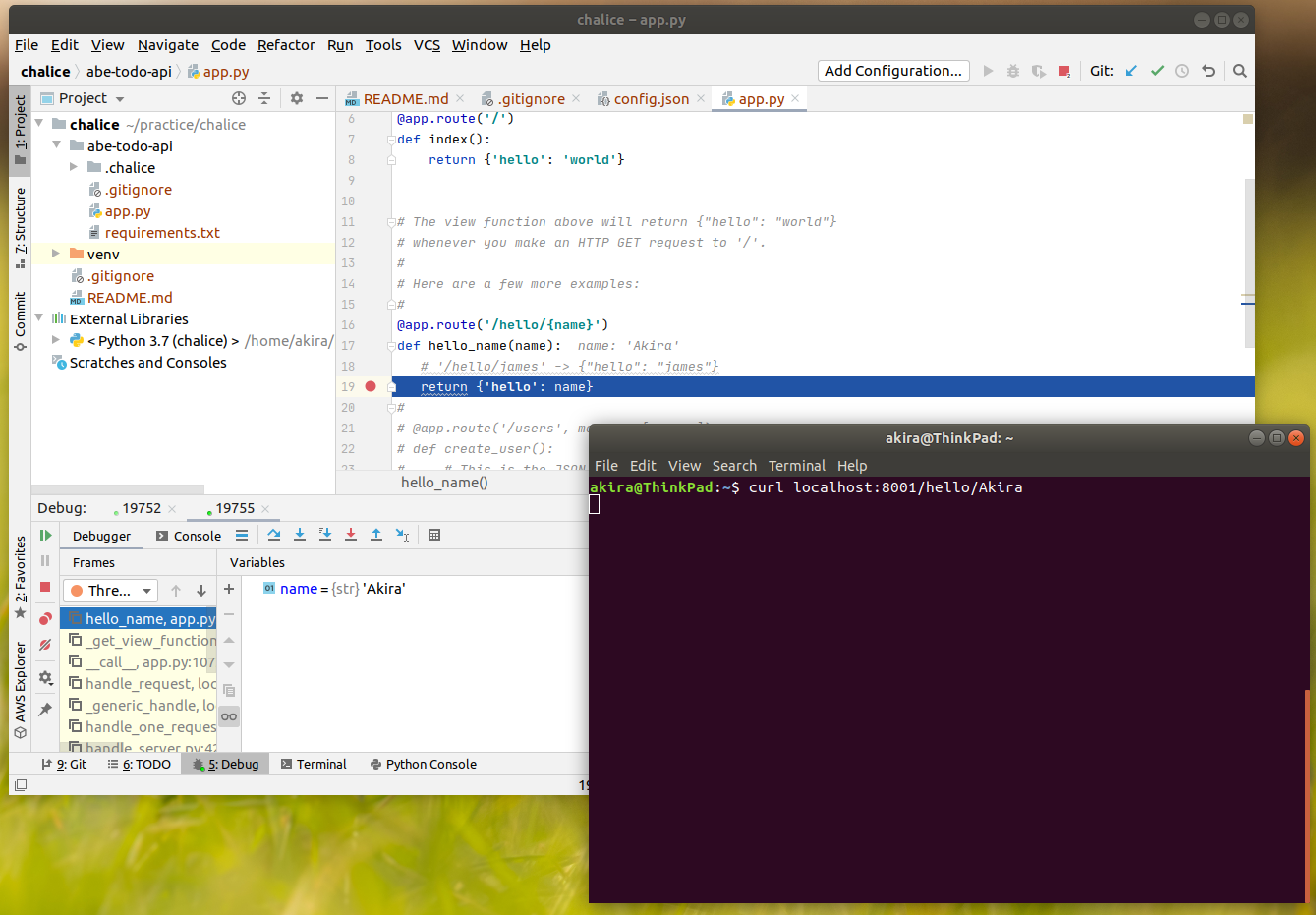This screenshot has width=1316, height=915.
Task: Stop the debug session with red square icon
Action: pyautogui.click(x=44, y=587)
